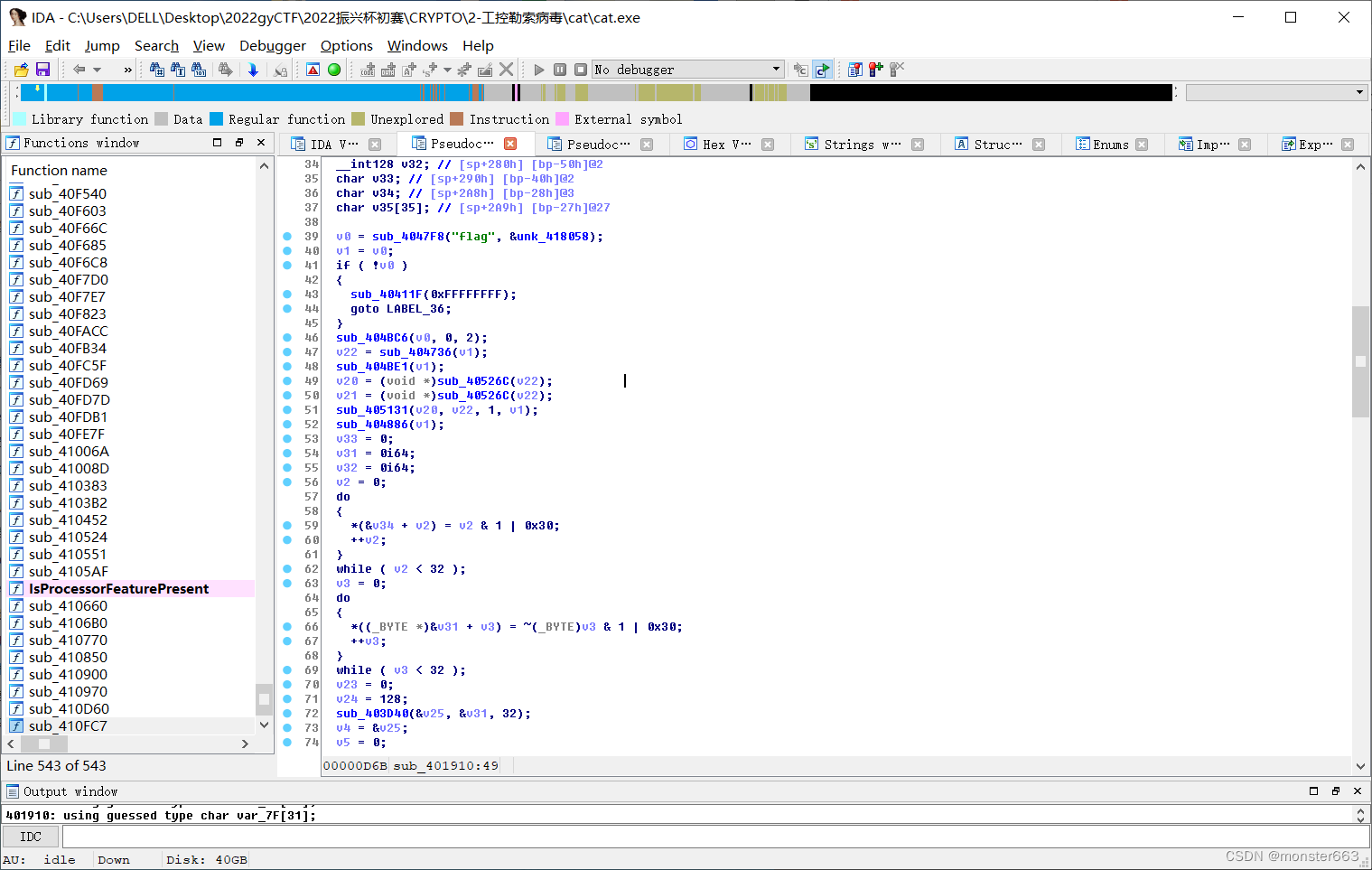
Task: Close the Output window panel
Action: point(1357,791)
